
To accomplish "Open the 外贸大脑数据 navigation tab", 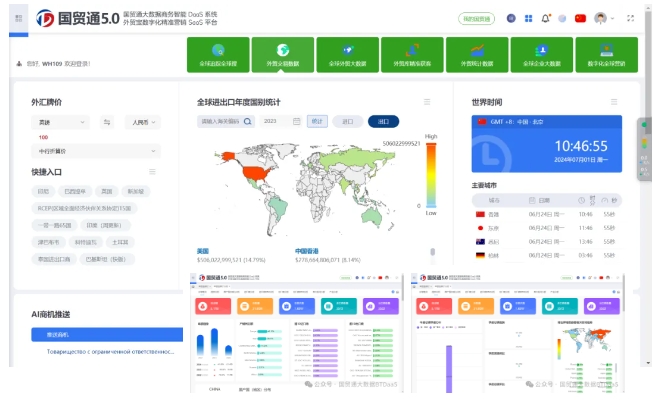I will pos(281,55).
